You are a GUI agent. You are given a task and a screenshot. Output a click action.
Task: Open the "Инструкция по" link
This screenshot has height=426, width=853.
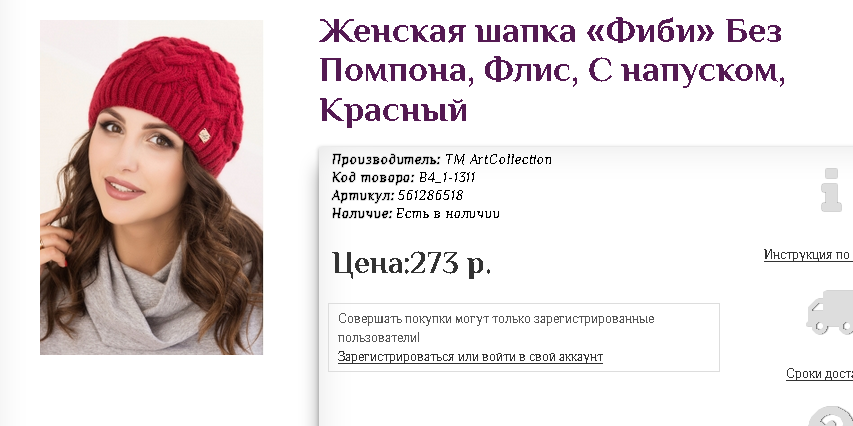pos(808,255)
